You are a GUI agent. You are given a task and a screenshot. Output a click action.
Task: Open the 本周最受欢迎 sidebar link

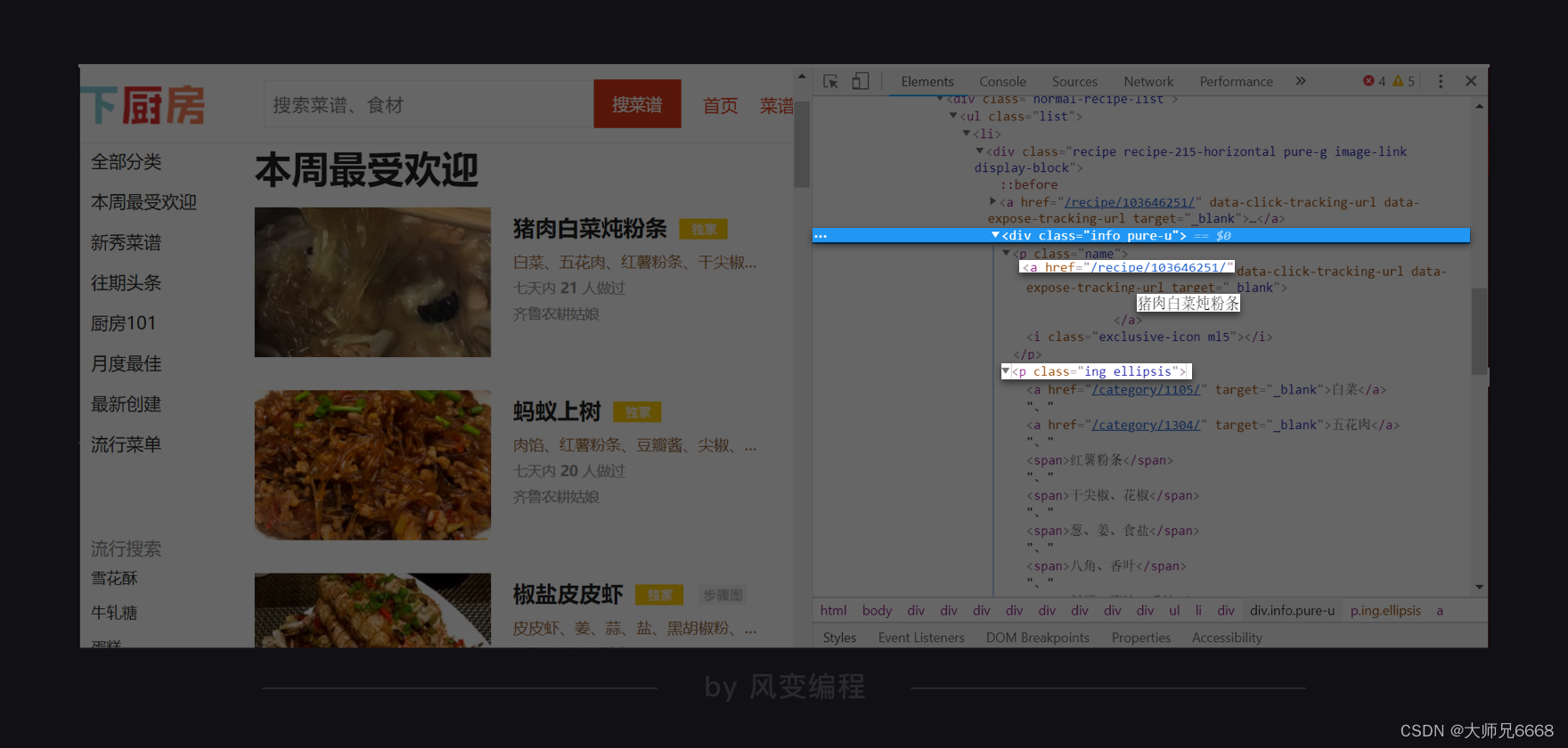click(x=143, y=202)
